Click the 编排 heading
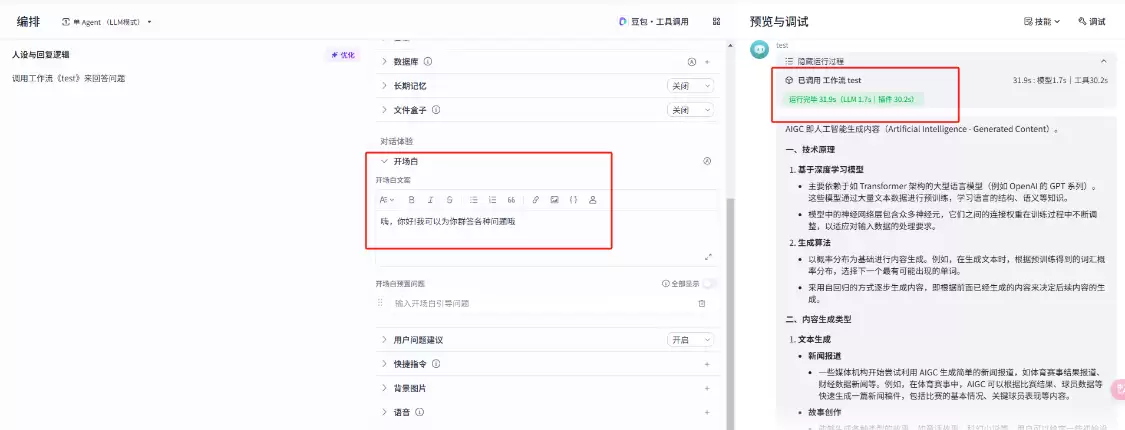 [29, 22]
